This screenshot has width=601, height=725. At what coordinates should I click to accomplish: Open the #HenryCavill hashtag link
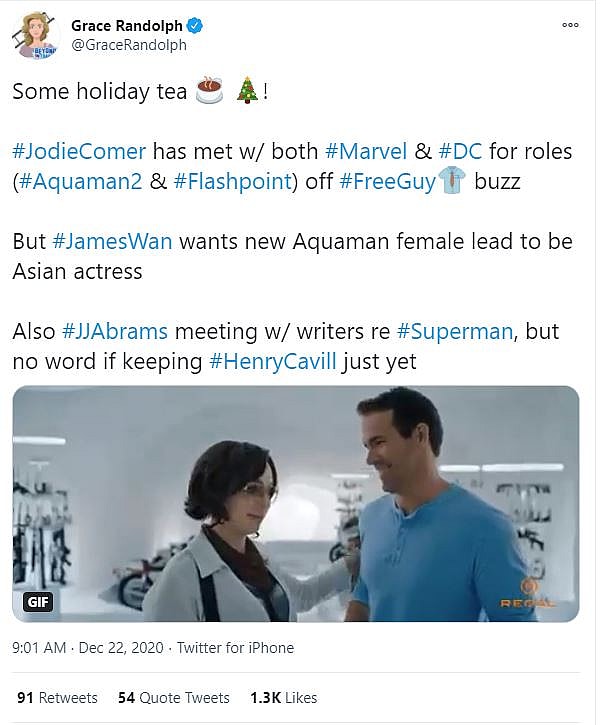[272, 362]
